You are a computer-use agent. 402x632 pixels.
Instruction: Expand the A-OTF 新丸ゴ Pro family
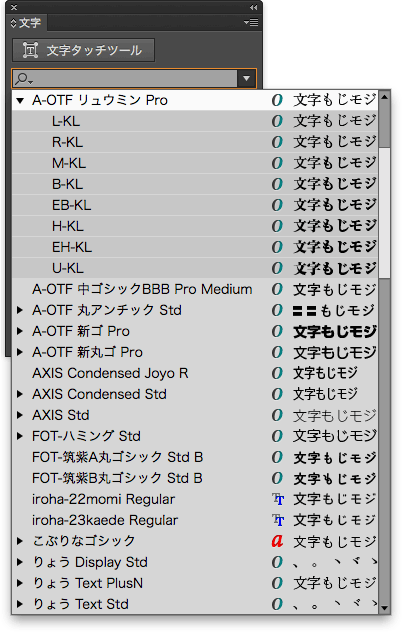click(19, 352)
